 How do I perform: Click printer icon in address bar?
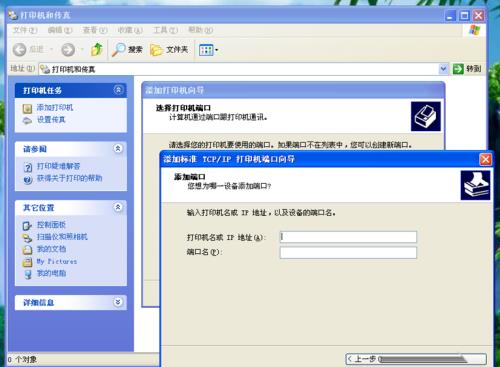coord(45,69)
